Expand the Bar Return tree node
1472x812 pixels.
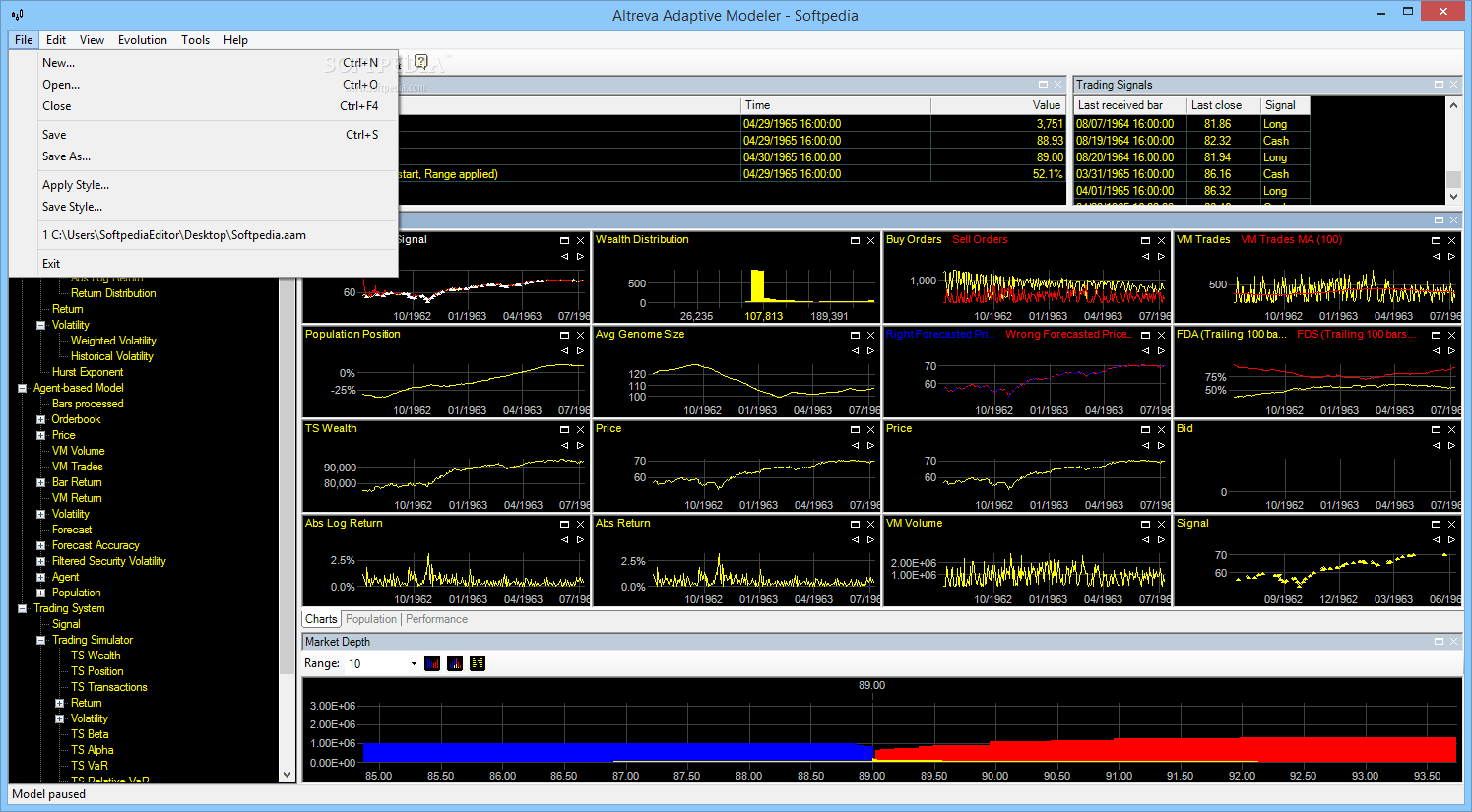click(x=40, y=482)
